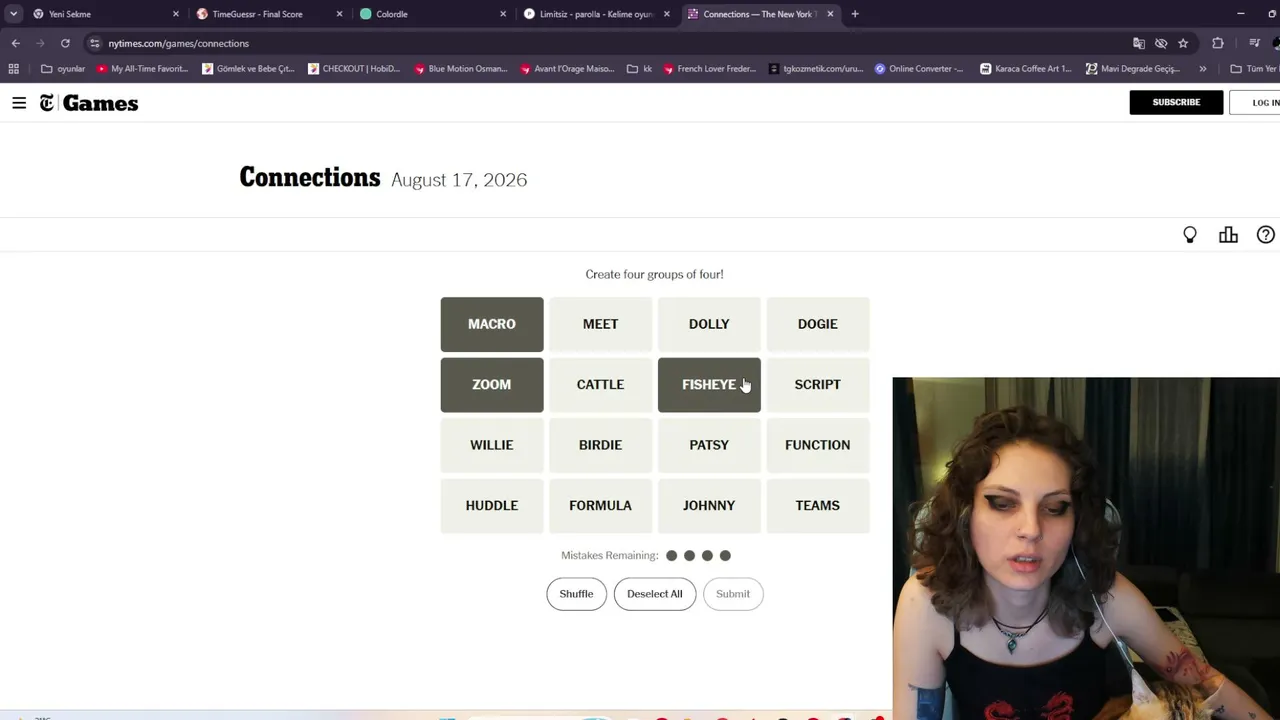Shuffle the word tiles
The height and width of the screenshot is (720, 1280).
point(576,594)
